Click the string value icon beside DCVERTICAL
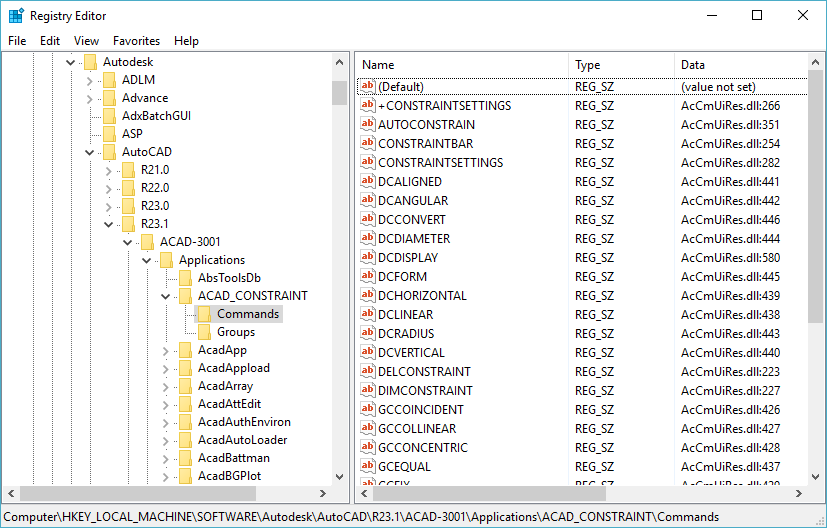827x528 pixels. 368,352
